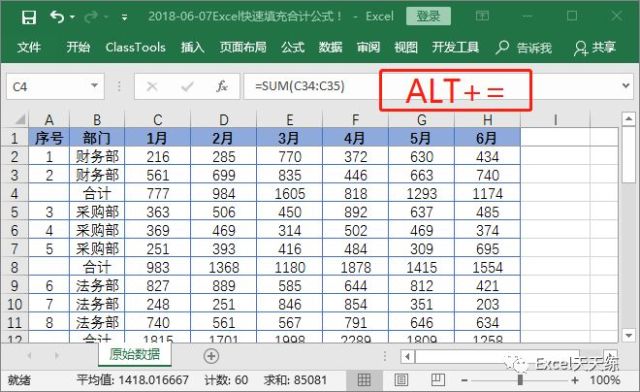Select column C header

click(x=158, y=120)
